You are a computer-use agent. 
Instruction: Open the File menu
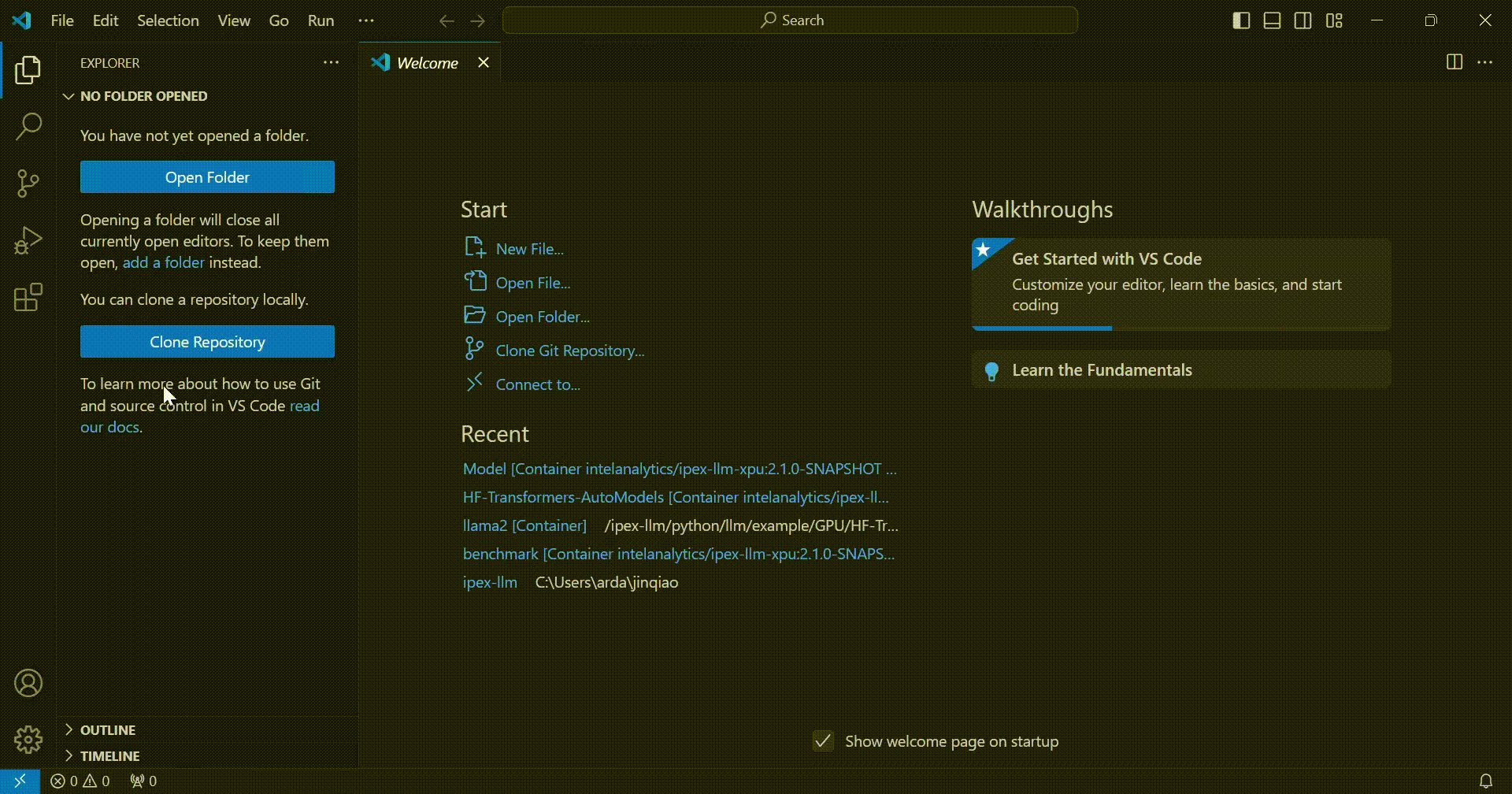(x=62, y=20)
